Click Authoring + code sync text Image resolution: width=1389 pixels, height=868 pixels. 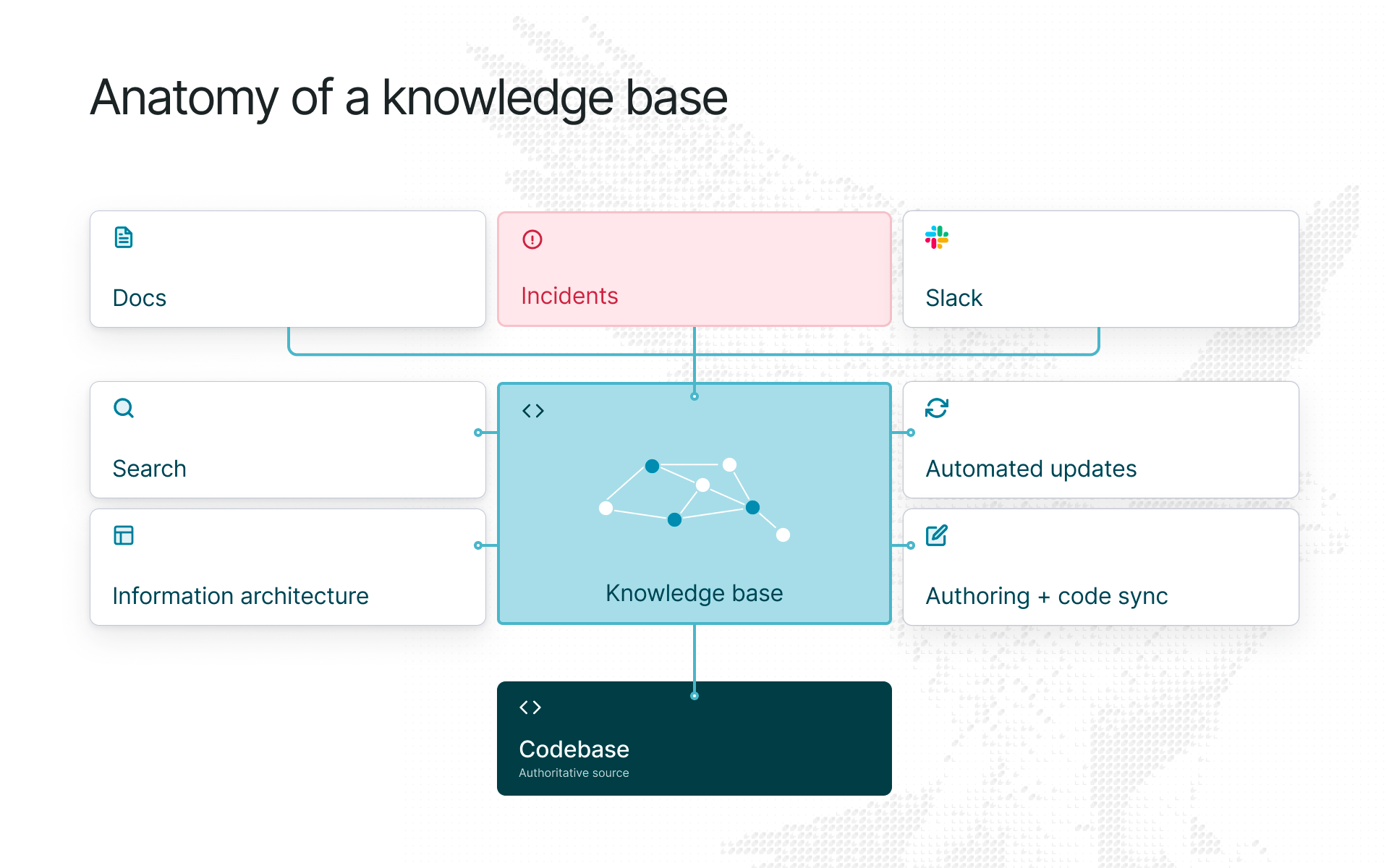coord(1047,596)
